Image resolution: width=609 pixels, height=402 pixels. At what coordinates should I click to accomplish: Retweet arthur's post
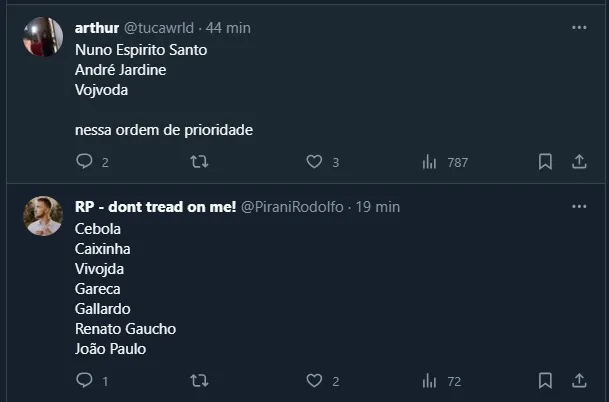(x=199, y=162)
